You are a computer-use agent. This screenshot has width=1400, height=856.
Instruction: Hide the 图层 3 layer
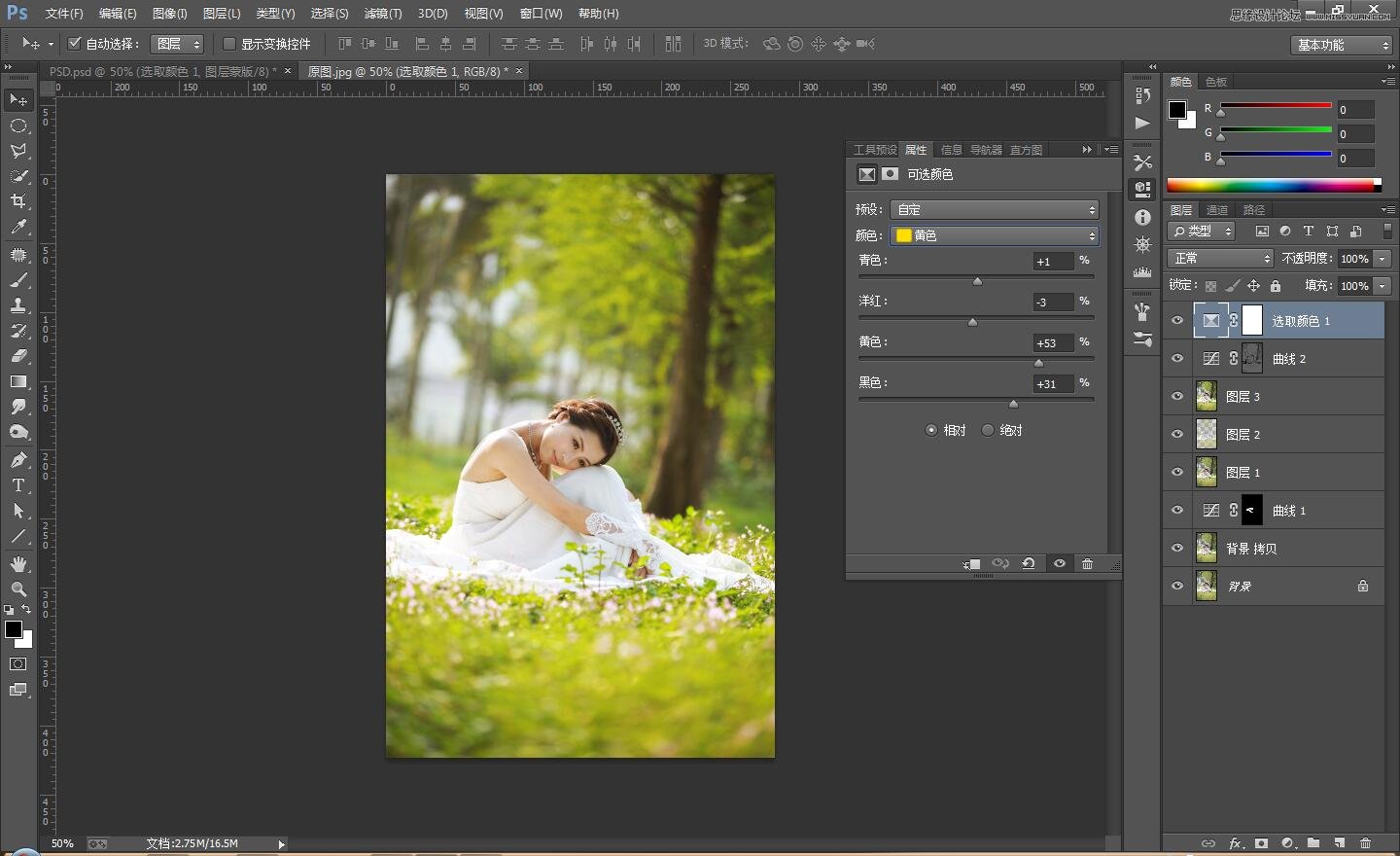click(1177, 397)
